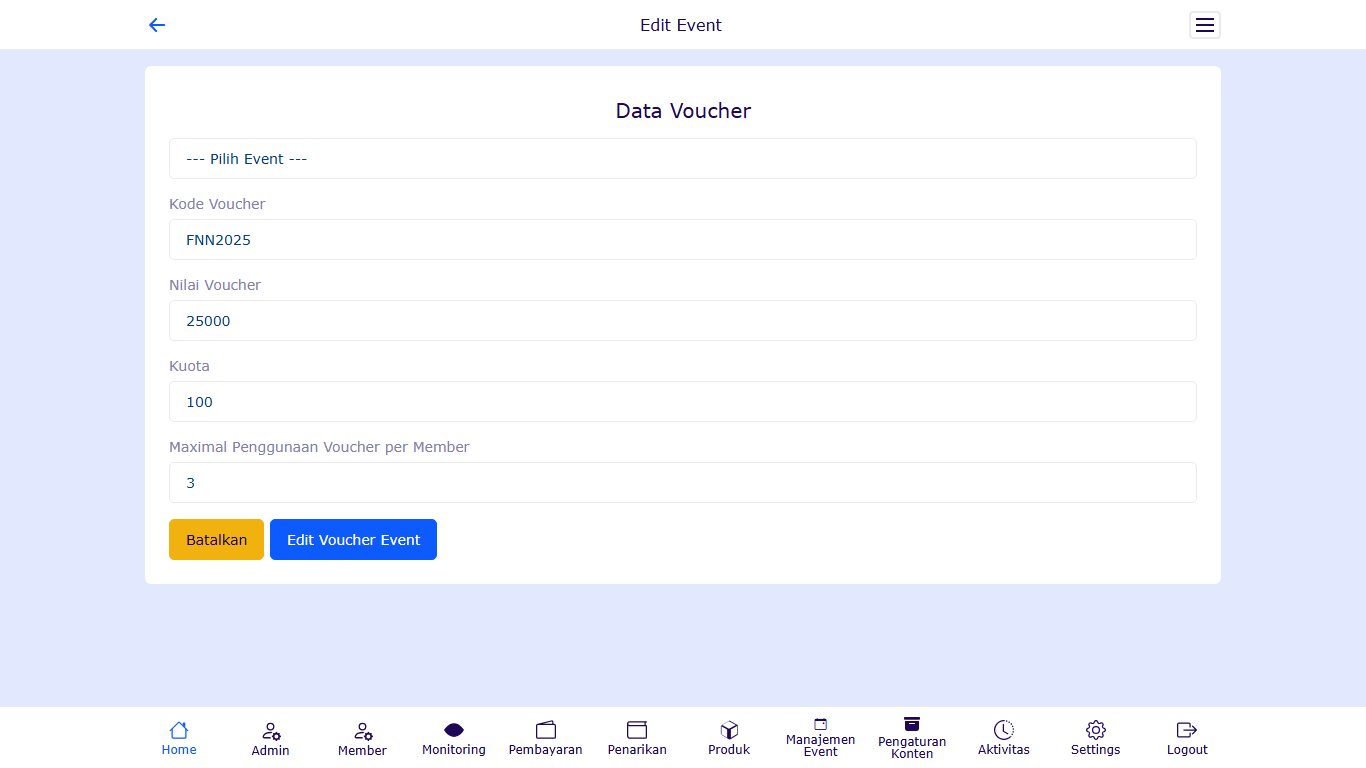Open Monitoring via the eye icon
The height and width of the screenshot is (768, 1366).
coord(454,731)
